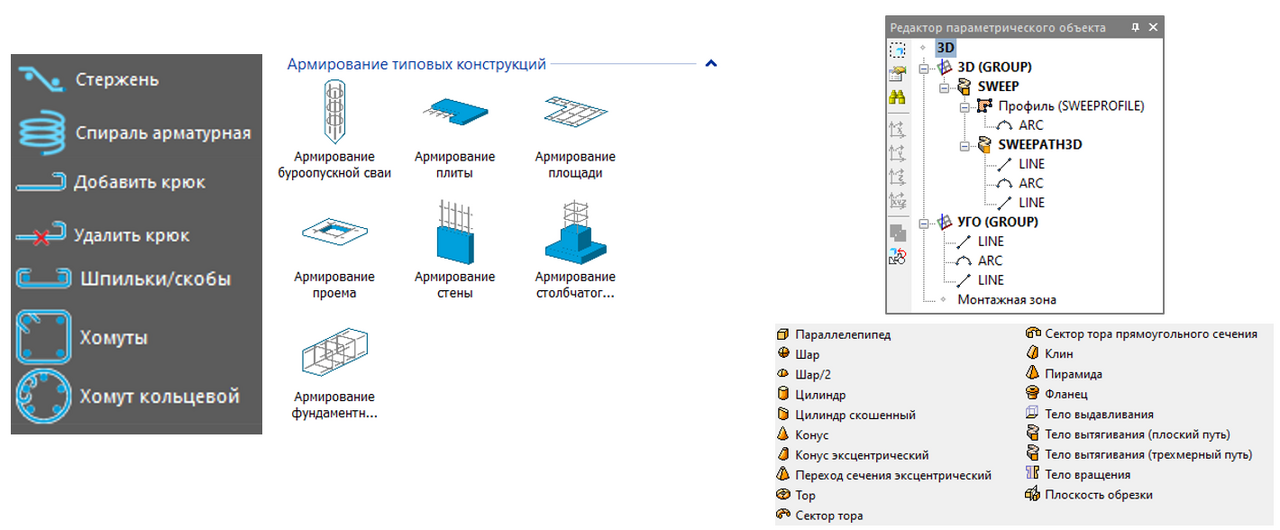
Task: Choose Параллелепипед from primitives list
Action: pos(833,335)
